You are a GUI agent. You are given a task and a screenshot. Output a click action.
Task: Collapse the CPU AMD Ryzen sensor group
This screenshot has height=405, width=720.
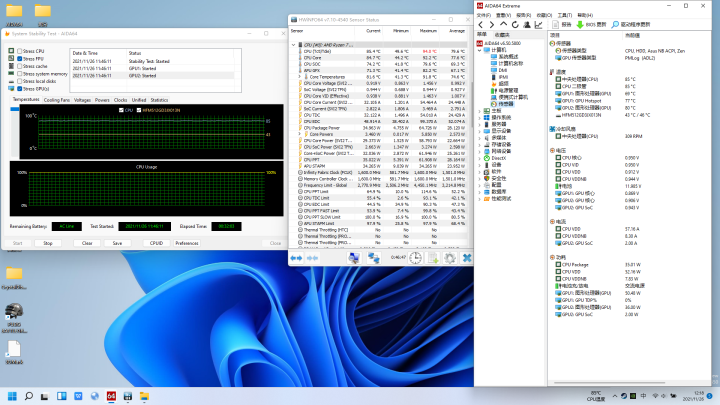295,44
